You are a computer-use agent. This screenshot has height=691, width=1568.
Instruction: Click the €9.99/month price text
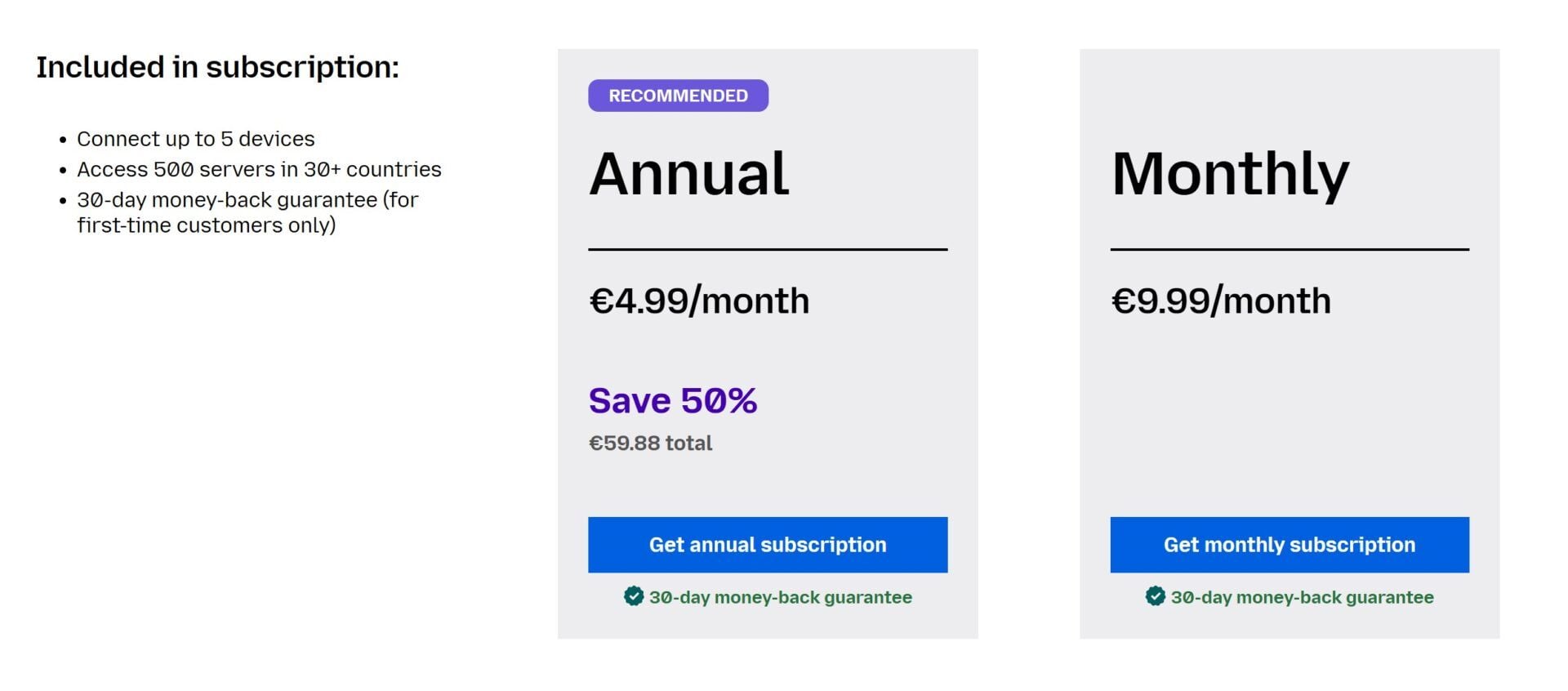pos(1222,301)
